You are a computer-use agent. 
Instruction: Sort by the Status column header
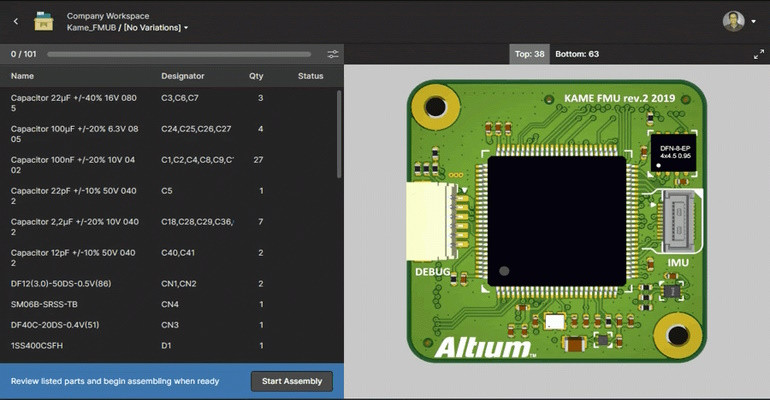pyautogui.click(x=310, y=76)
